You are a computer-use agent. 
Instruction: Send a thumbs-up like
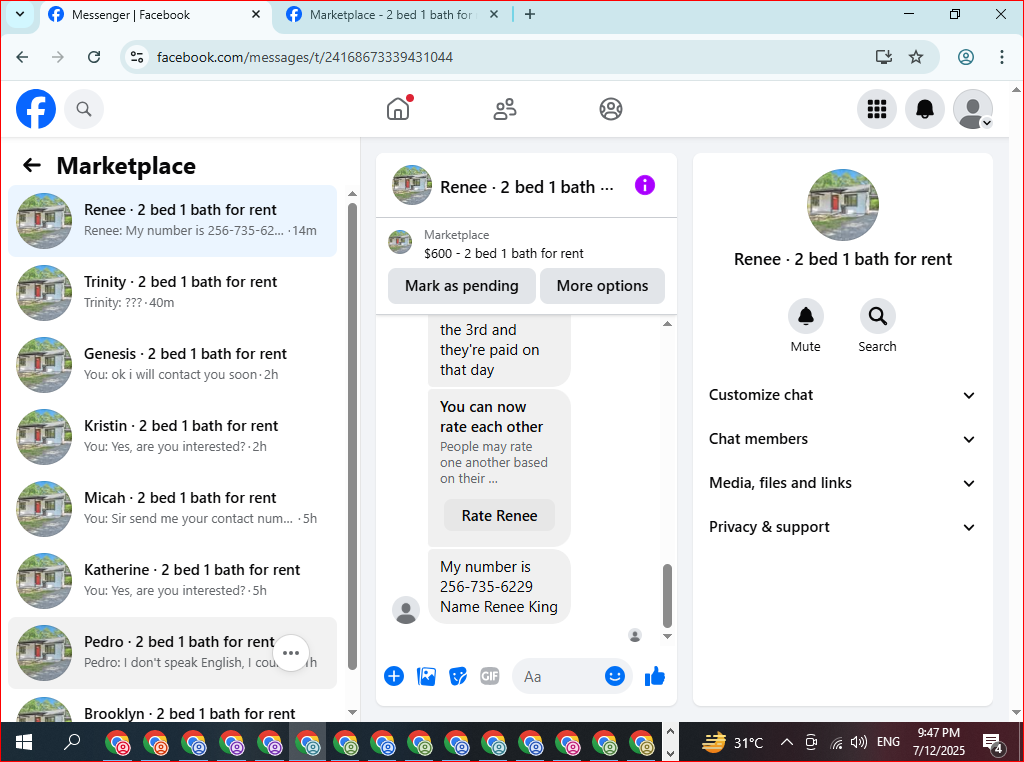pyautogui.click(x=654, y=676)
